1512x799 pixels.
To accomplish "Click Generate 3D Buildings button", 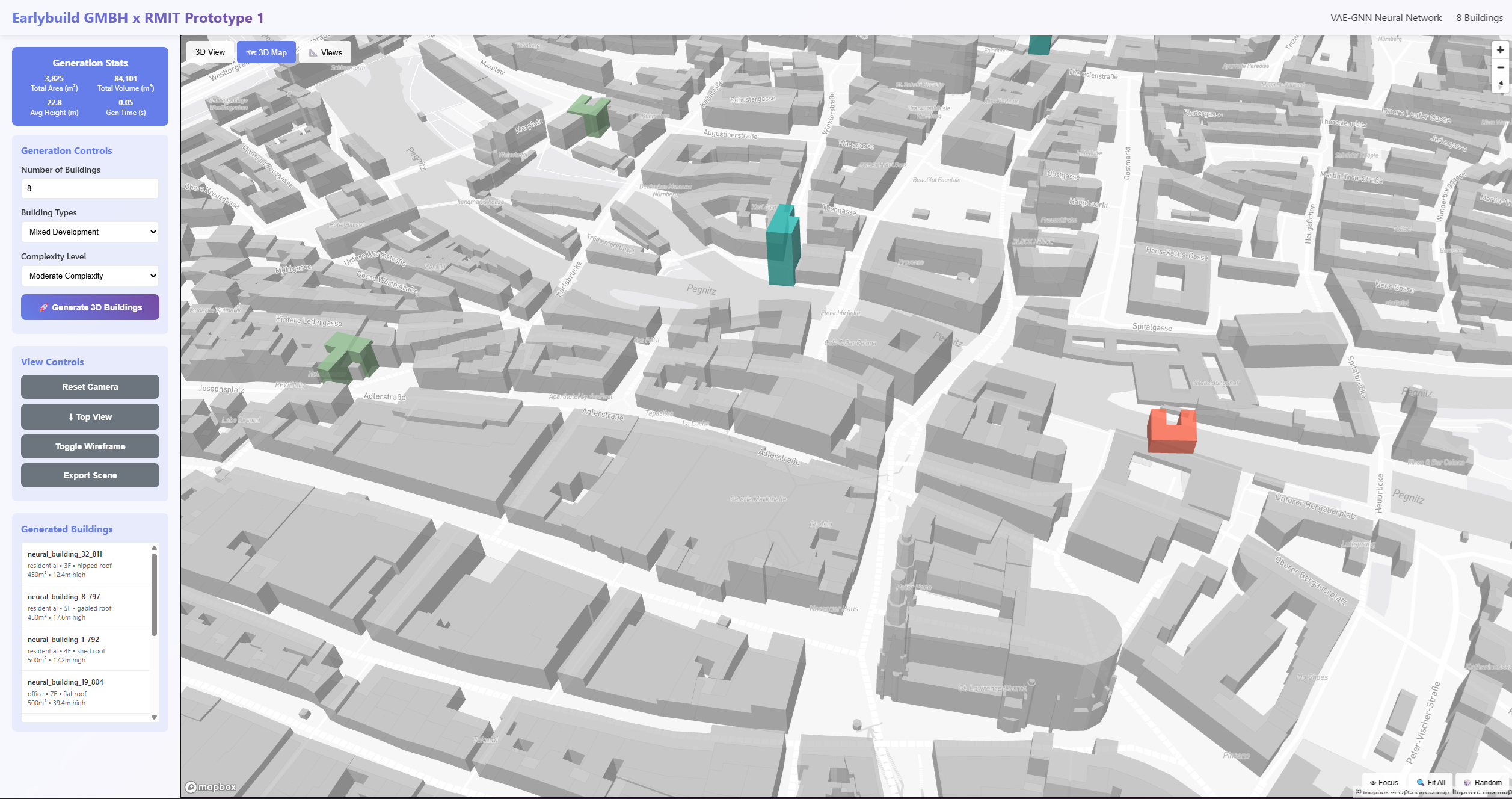I will (x=90, y=307).
